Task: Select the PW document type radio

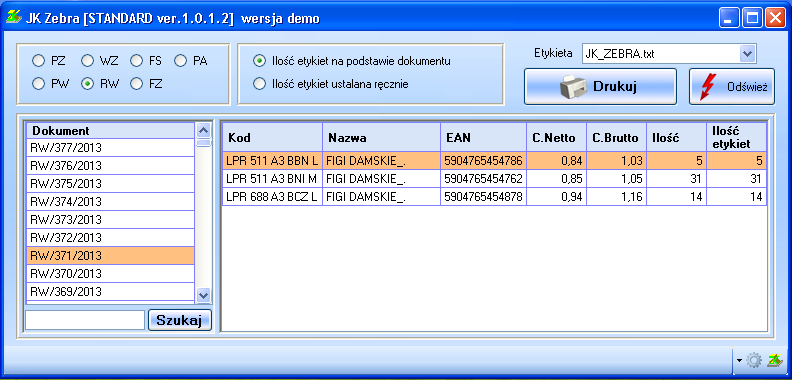Action: click(38, 84)
